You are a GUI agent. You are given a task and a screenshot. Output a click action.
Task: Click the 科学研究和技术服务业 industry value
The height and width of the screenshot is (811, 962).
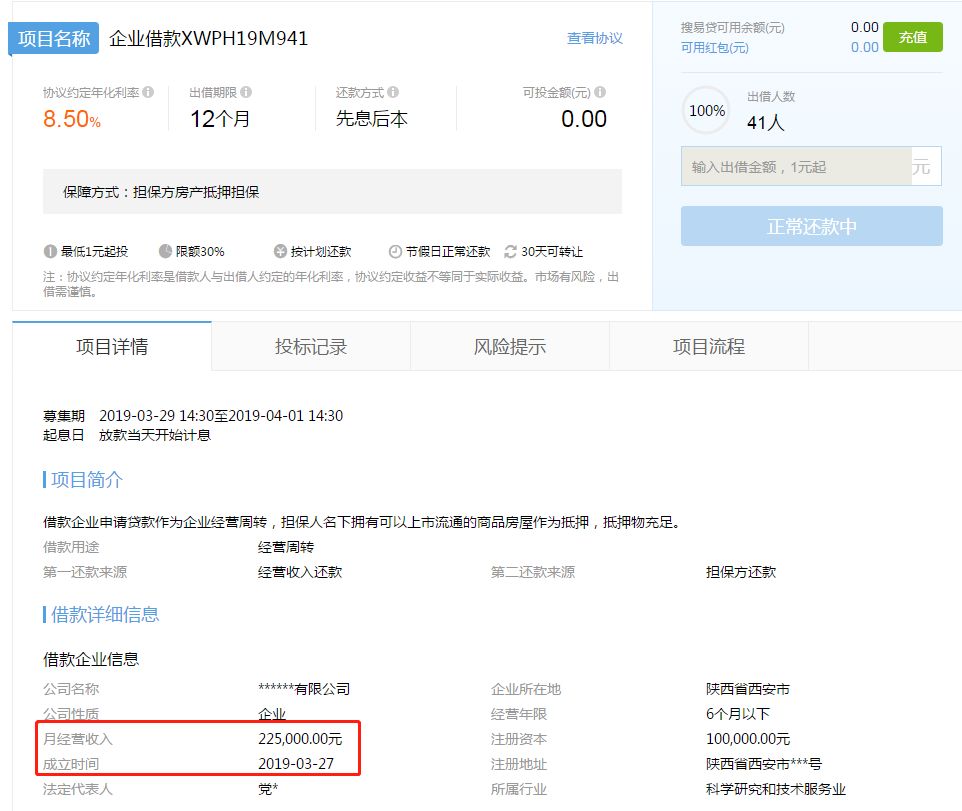tap(775, 789)
